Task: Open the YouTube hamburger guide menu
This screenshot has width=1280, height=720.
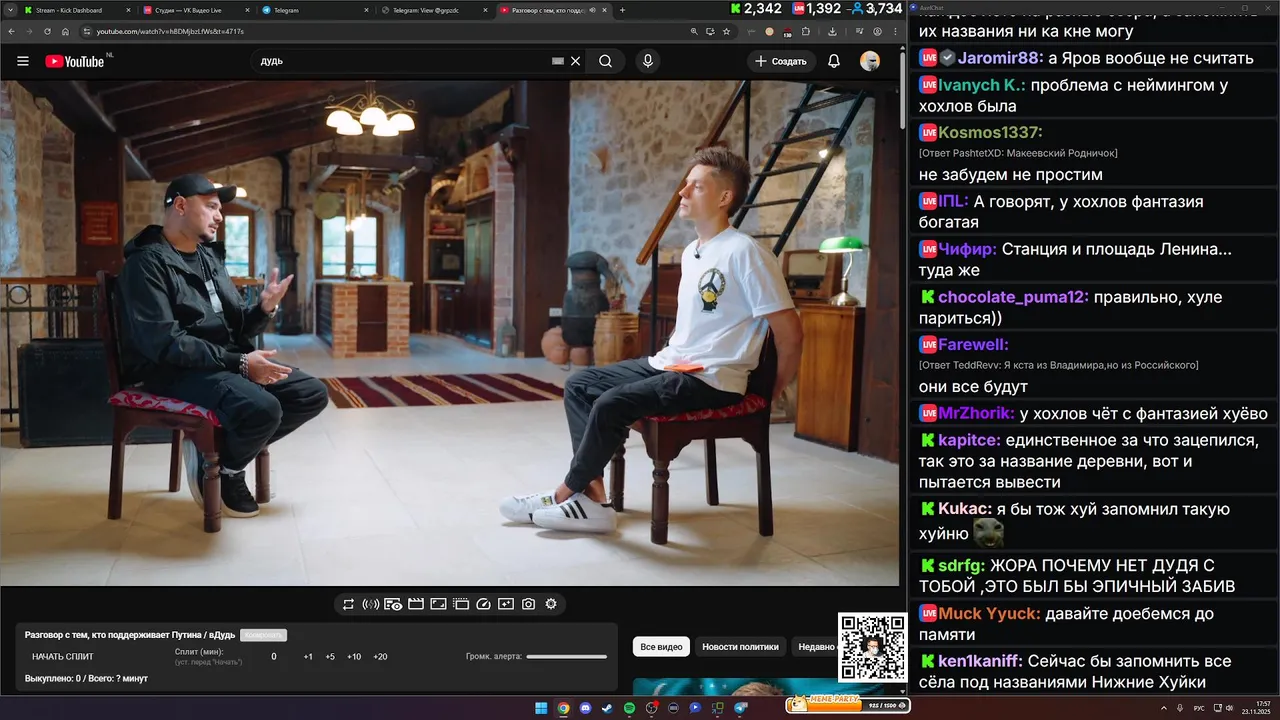Action: 22,61
